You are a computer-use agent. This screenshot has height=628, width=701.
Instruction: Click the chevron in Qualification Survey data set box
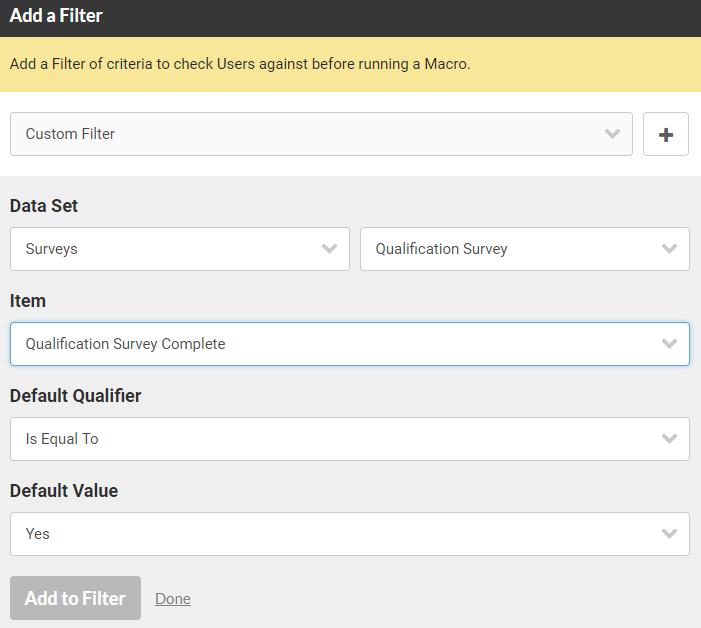point(669,249)
